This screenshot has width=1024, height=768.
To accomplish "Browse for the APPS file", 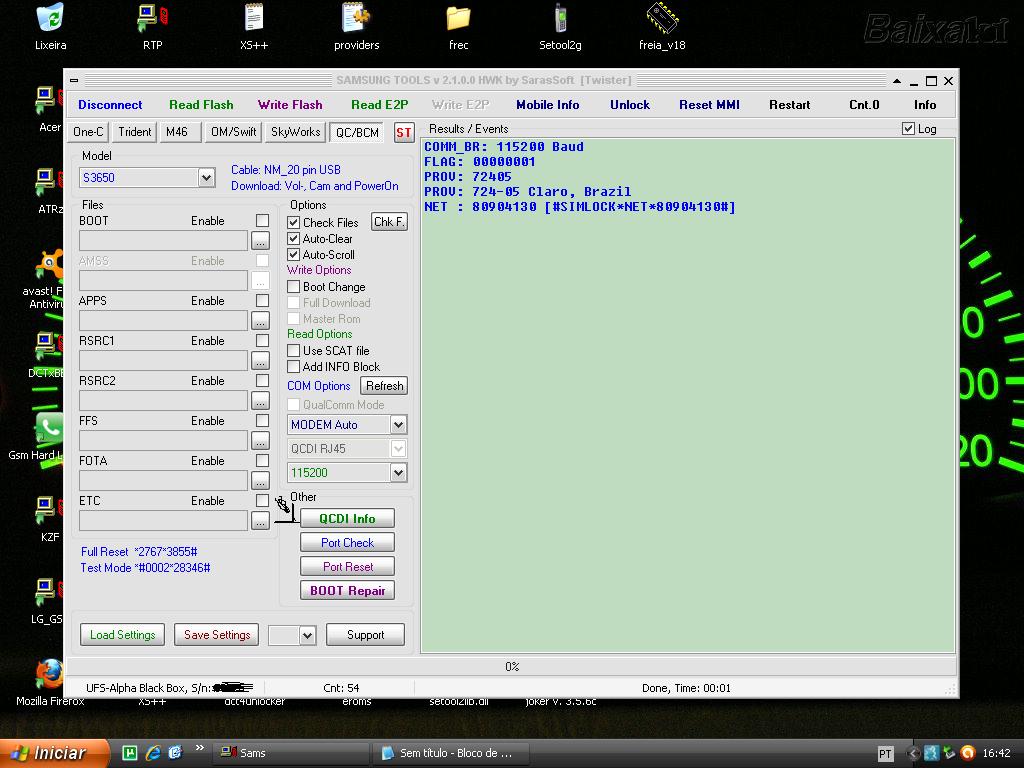I will pos(260,321).
